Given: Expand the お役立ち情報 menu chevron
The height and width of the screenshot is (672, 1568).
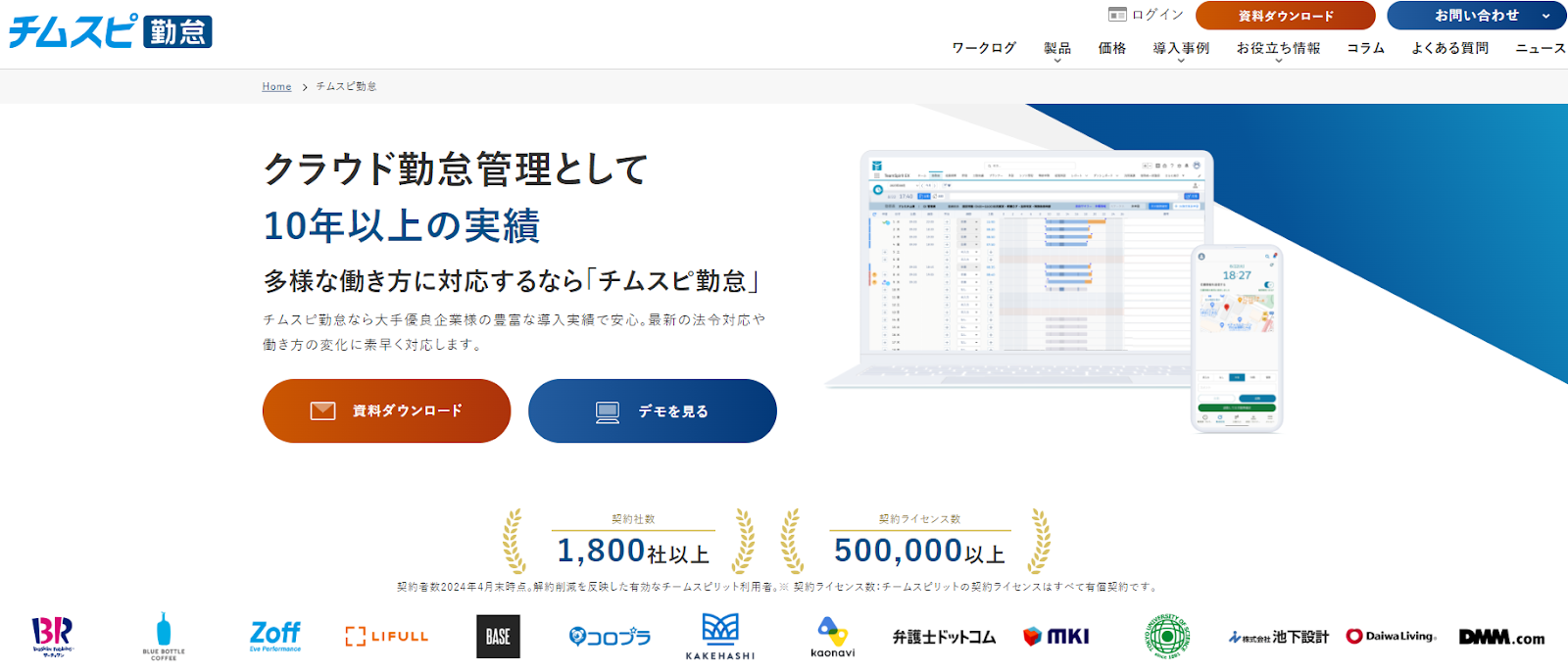Looking at the screenshot, I should point(1279,61).
